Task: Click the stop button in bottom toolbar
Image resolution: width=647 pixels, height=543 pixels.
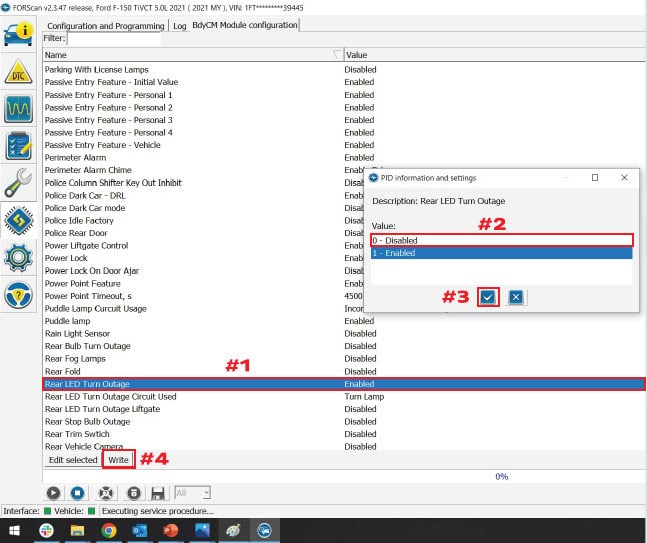Action: (x=78, y=493)
